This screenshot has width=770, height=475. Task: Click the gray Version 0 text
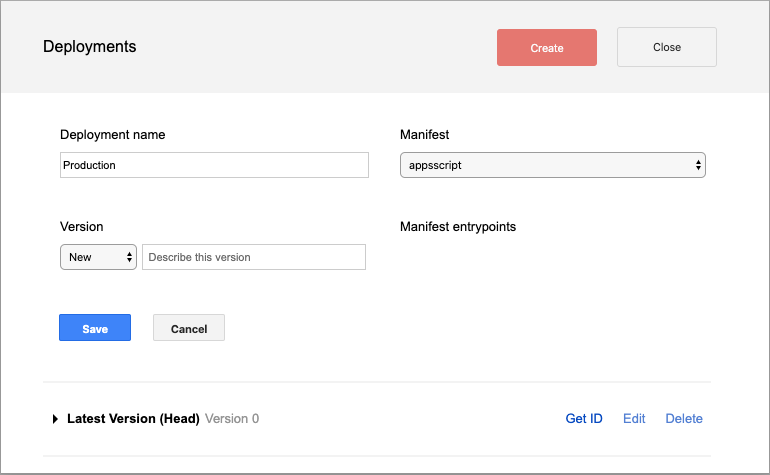click(x=232, y=419)
